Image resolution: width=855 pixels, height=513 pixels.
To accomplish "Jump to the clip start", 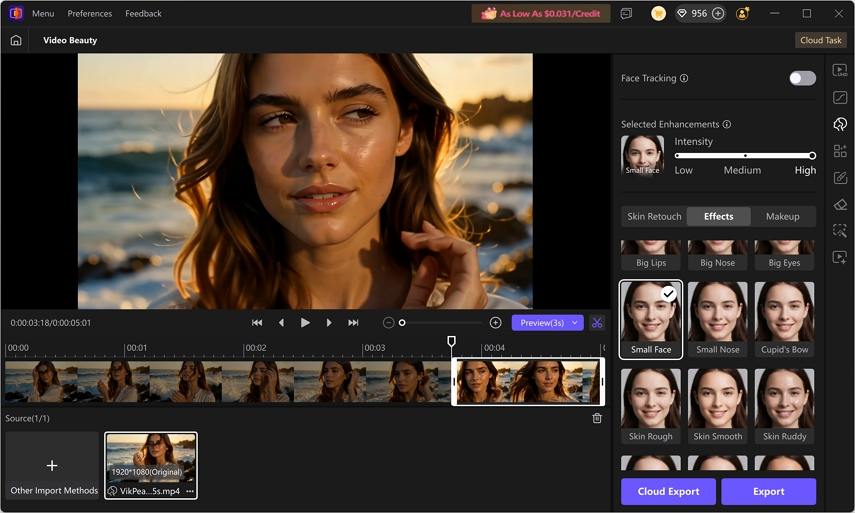I will click(257, 323).
